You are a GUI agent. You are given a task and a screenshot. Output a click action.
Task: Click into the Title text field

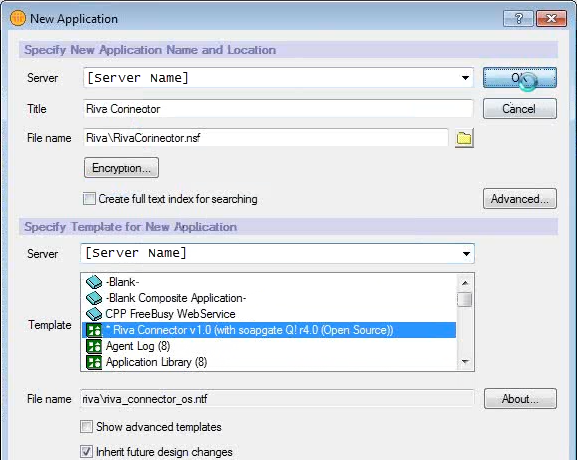[x=278, y=109]
